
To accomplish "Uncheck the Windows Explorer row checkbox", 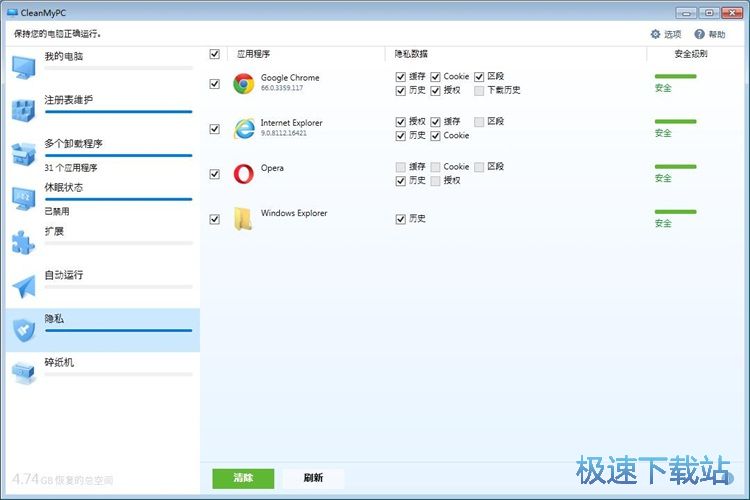I will (x=215, y=219).
